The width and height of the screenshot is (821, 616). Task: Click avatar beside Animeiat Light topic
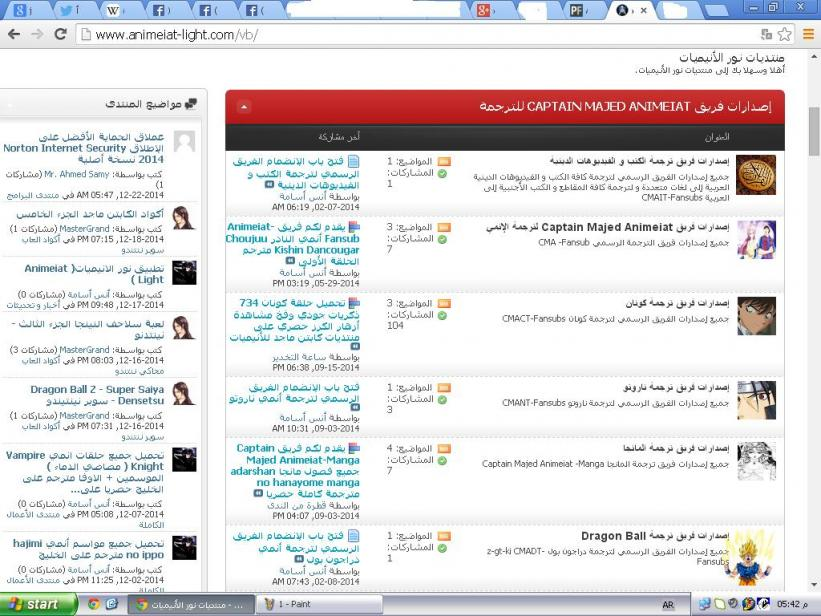(184, 272)
